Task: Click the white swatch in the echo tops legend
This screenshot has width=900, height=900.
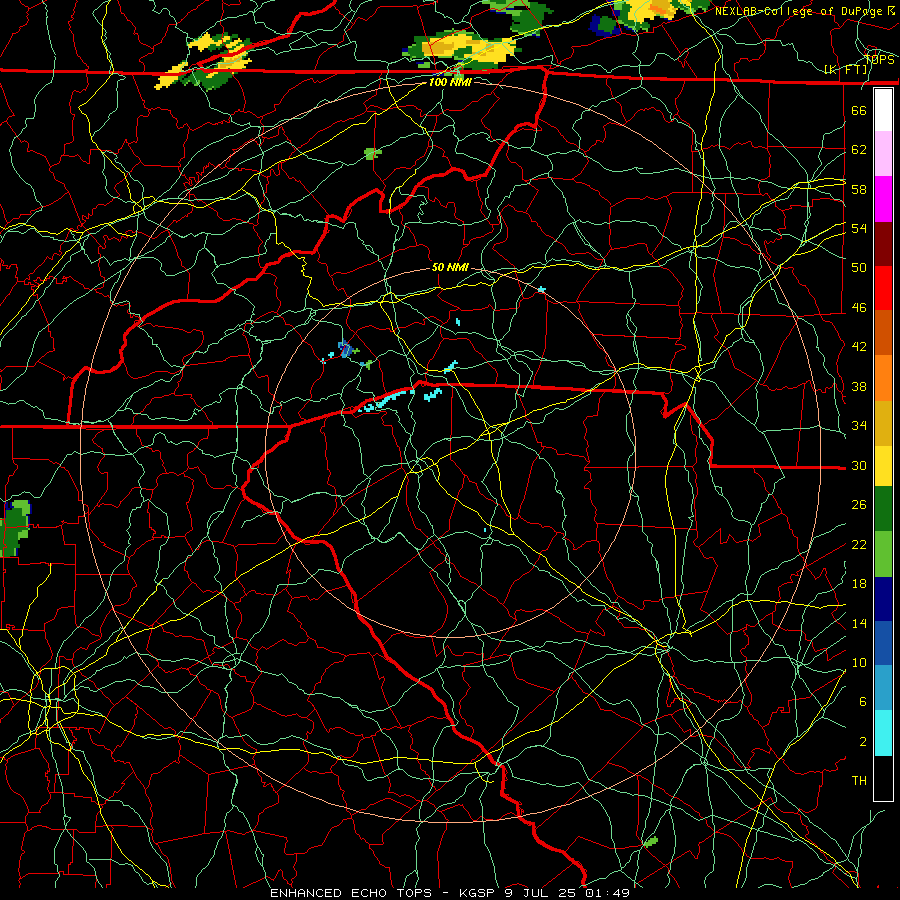Action: tap(883, 110)
